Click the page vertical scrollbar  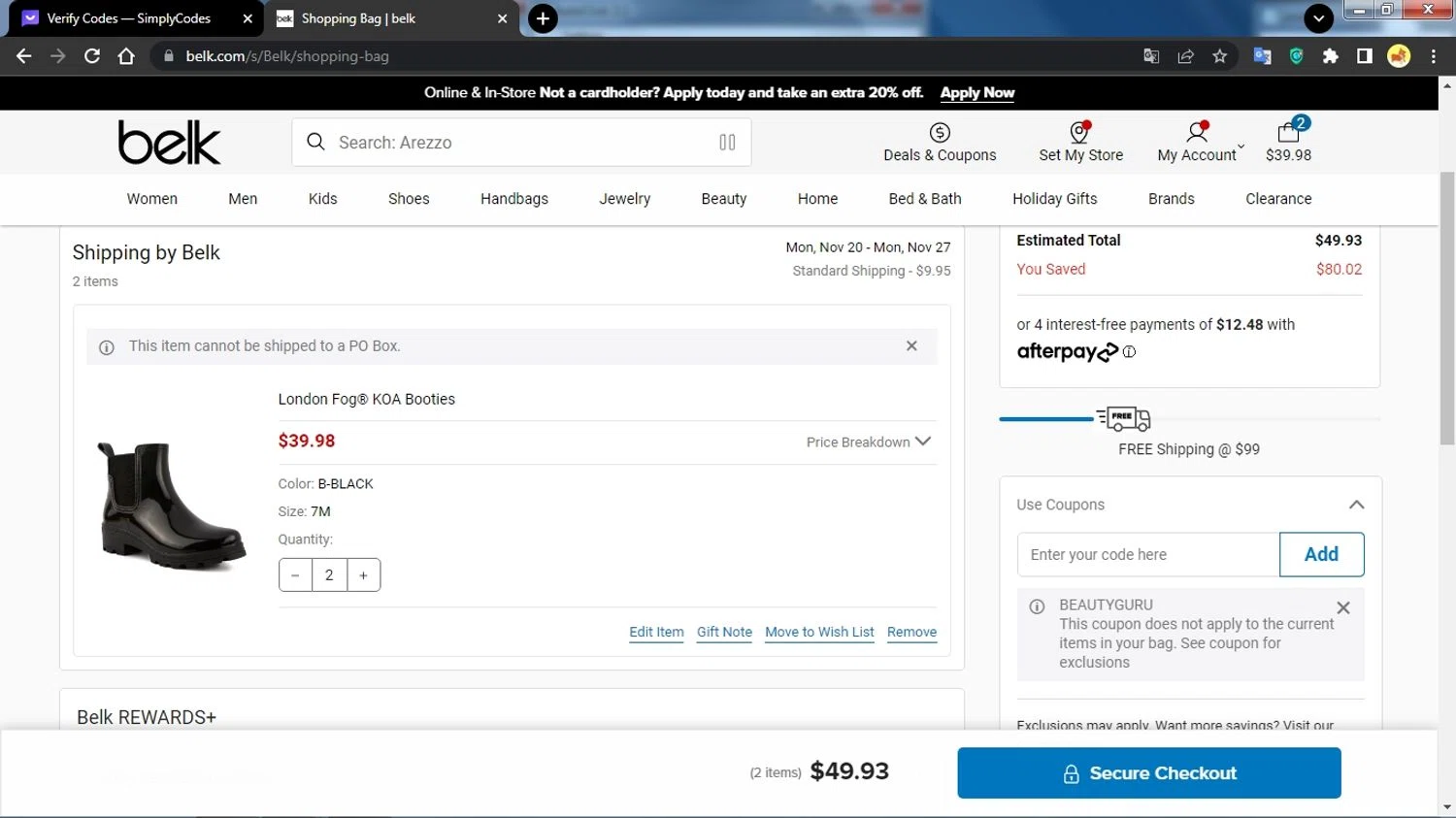tap(1447, 311)
